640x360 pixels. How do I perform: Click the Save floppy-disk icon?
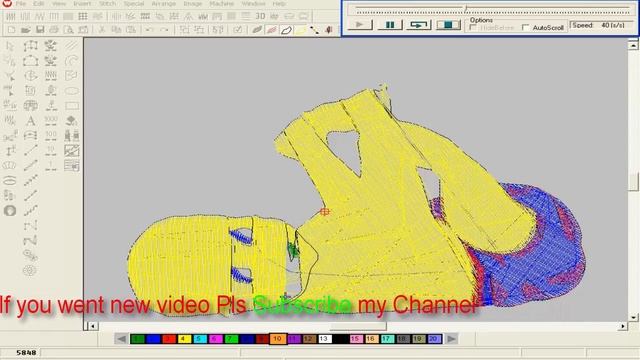40,30
